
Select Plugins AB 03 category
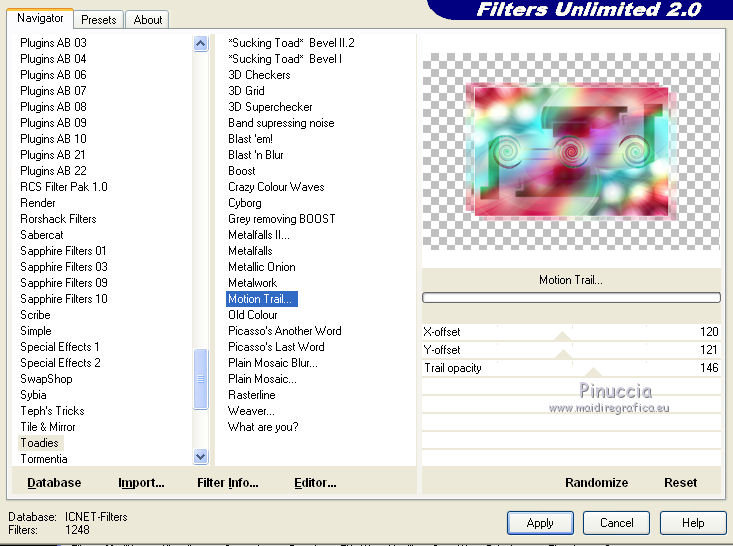coord(53,43)
